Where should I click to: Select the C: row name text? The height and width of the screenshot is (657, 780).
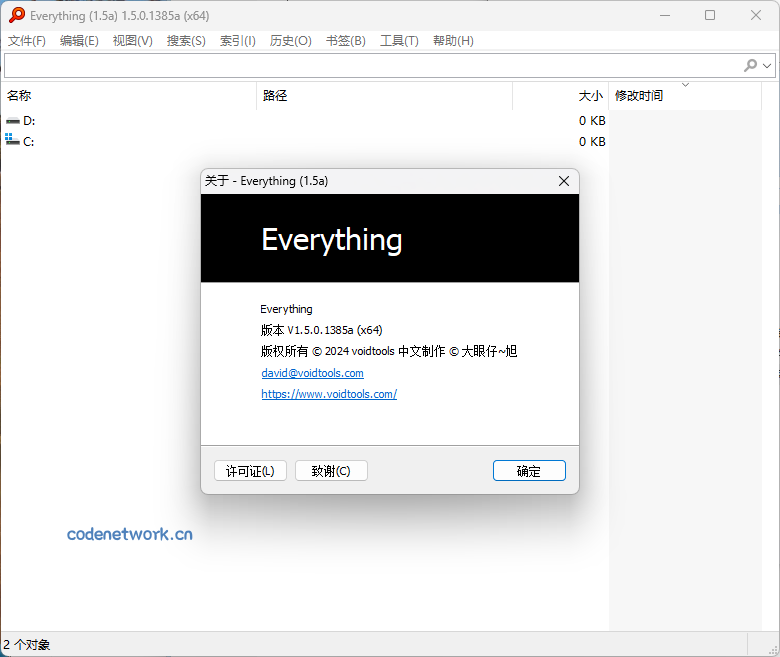(x=29, y=142)
